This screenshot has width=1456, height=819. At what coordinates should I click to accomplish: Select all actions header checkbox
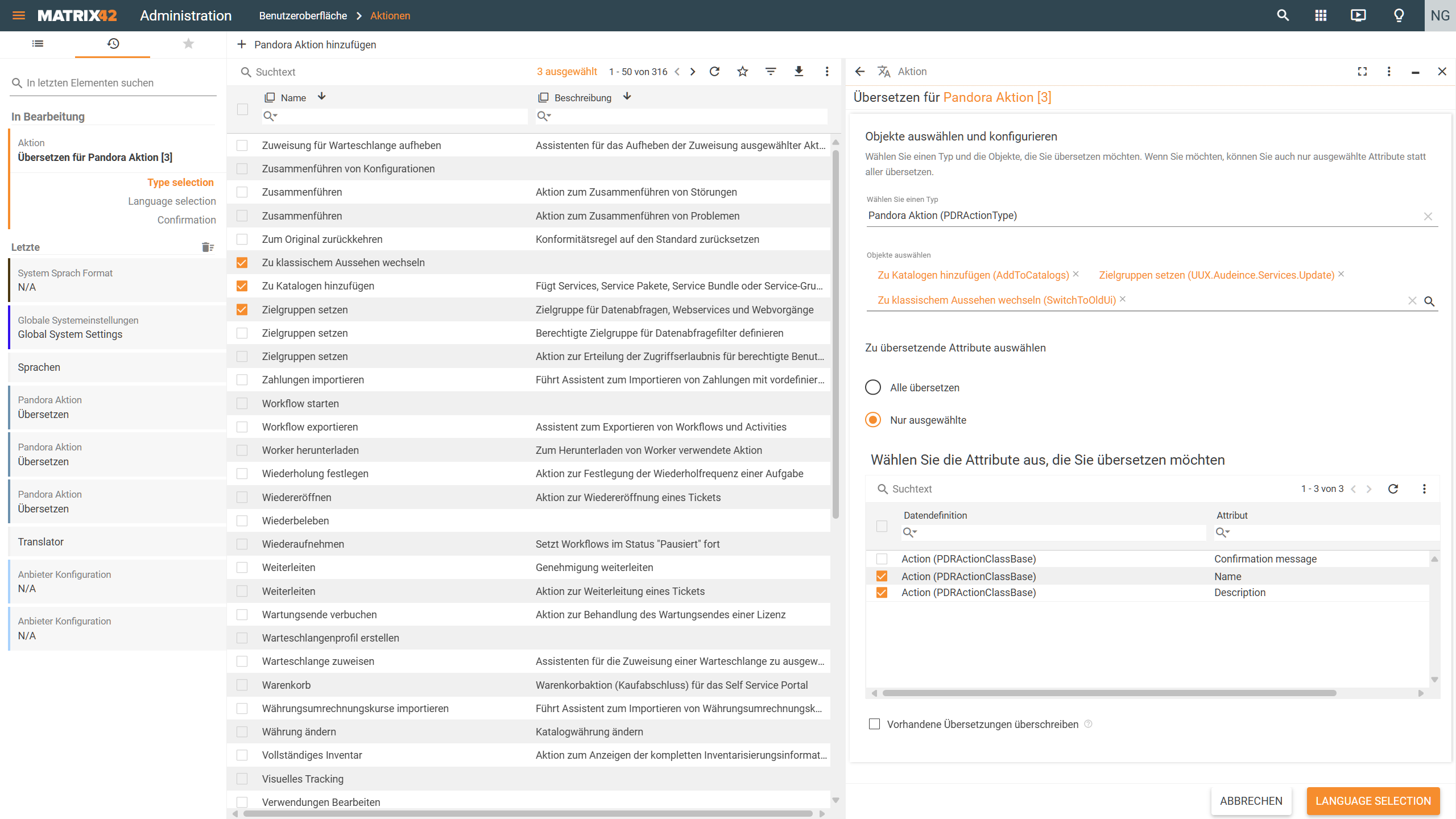pos(242,109)
